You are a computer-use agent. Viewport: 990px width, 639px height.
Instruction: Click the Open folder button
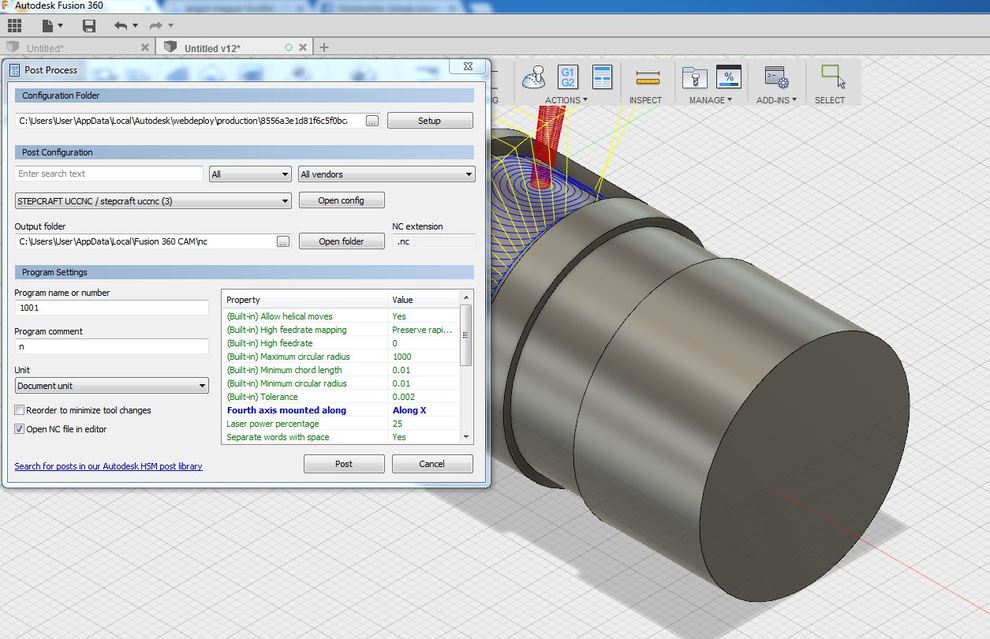point(341,241)
